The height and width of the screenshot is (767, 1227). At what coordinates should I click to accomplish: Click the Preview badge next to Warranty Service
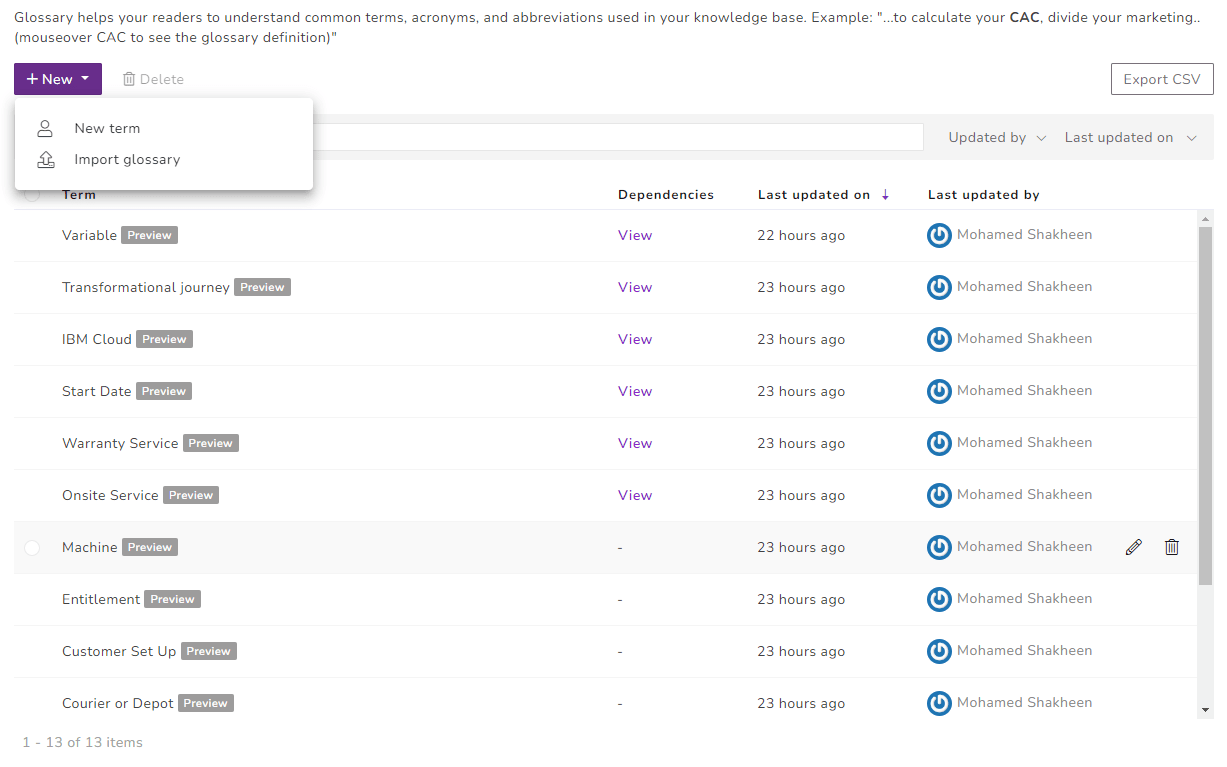[211, 443]
